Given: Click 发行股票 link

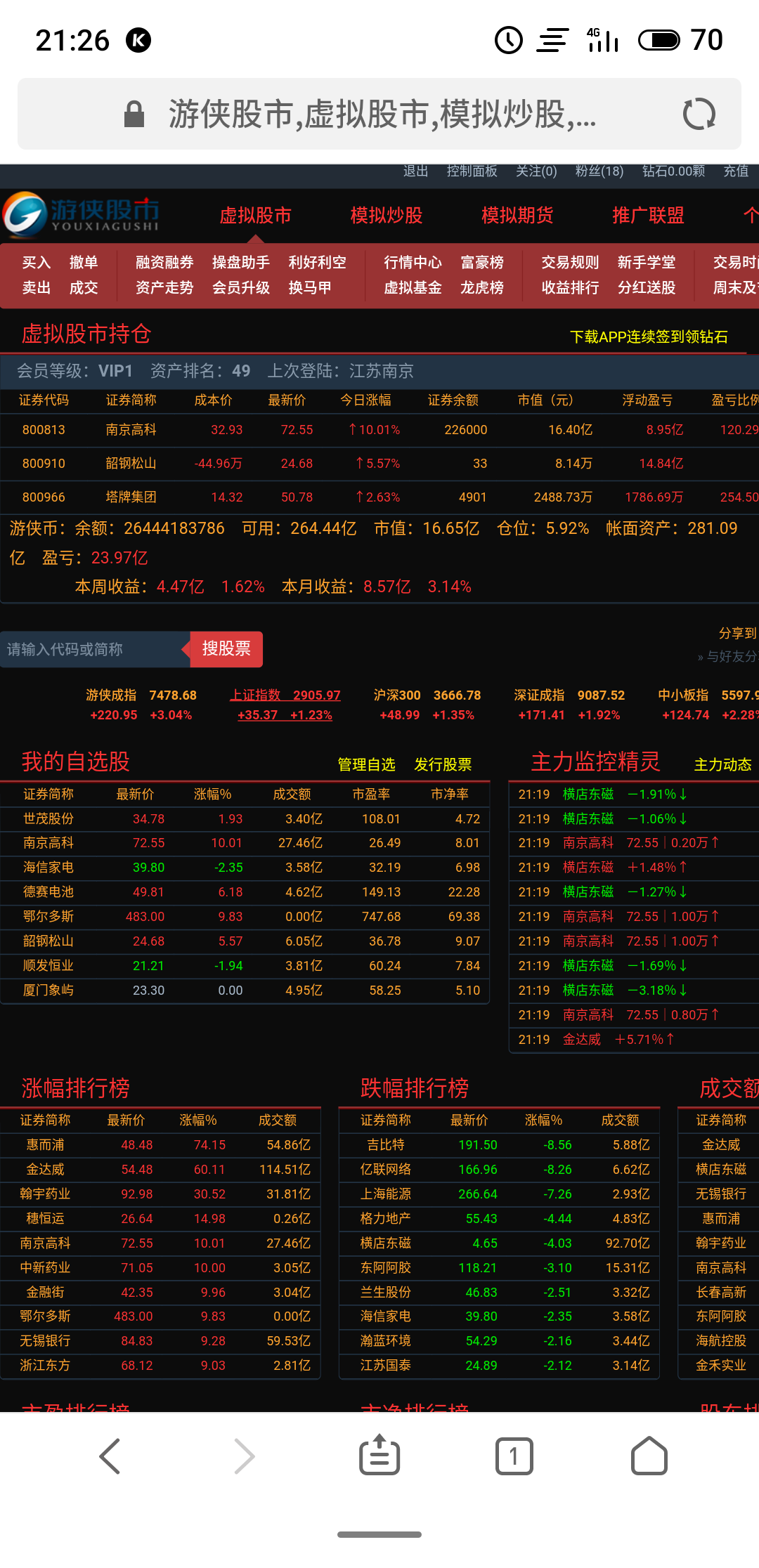Looking at the screenshot, I should (x=443, y=764).
